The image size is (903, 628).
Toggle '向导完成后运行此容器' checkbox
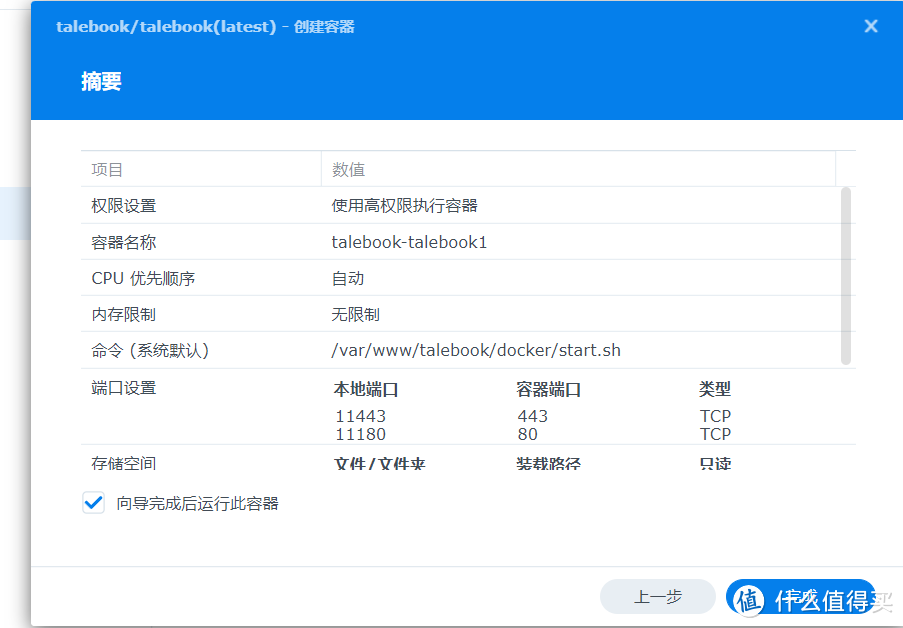[93, 503]
